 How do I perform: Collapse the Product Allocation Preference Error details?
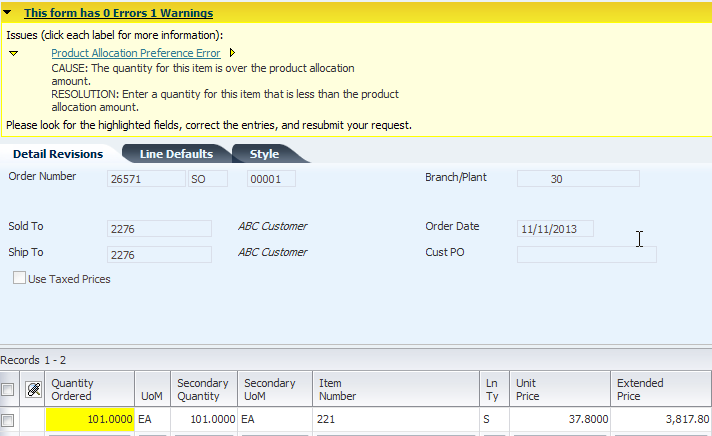click(x=14, y=54)
